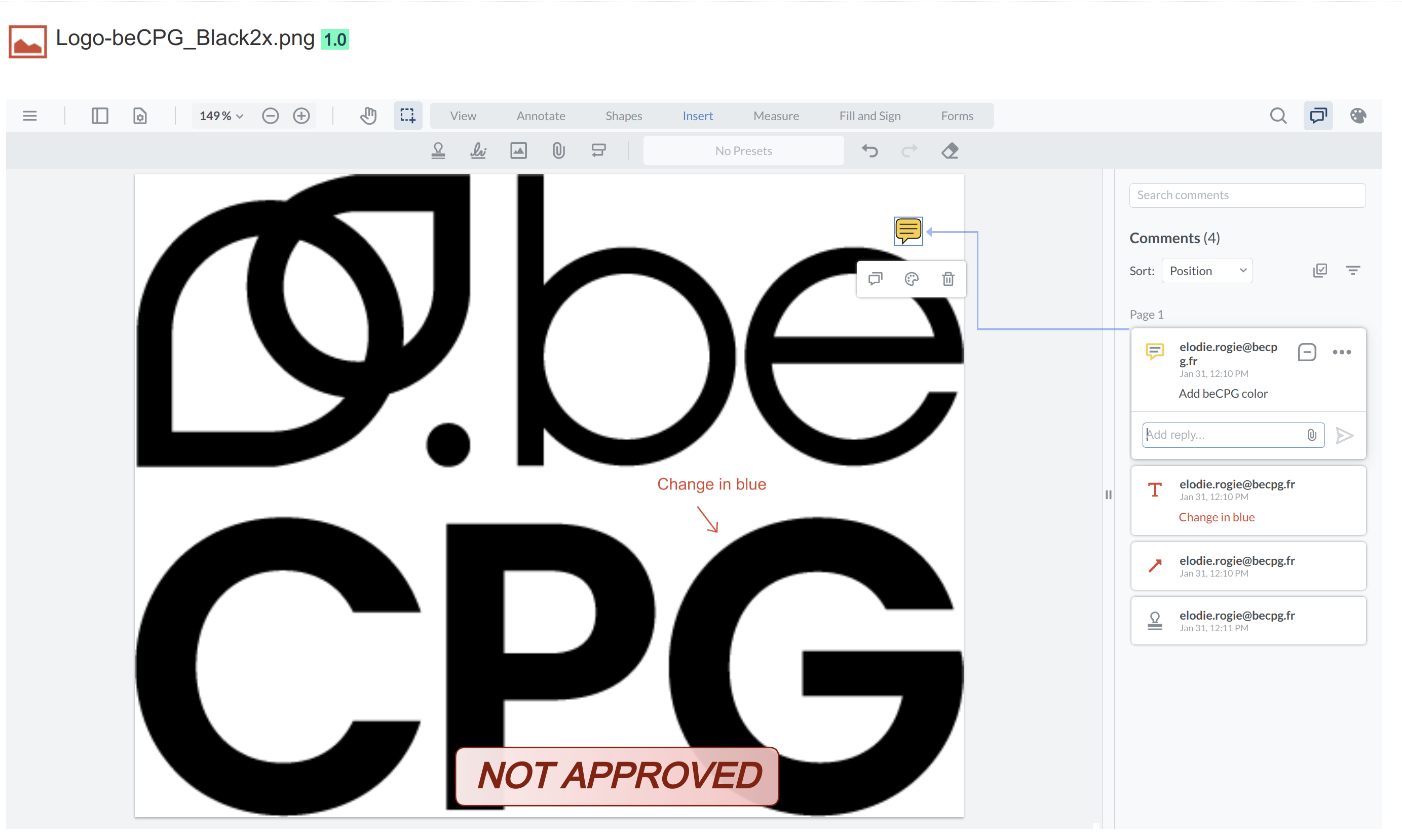Open comment from annotation popup
1402x840 pixels.
point(875,279)
